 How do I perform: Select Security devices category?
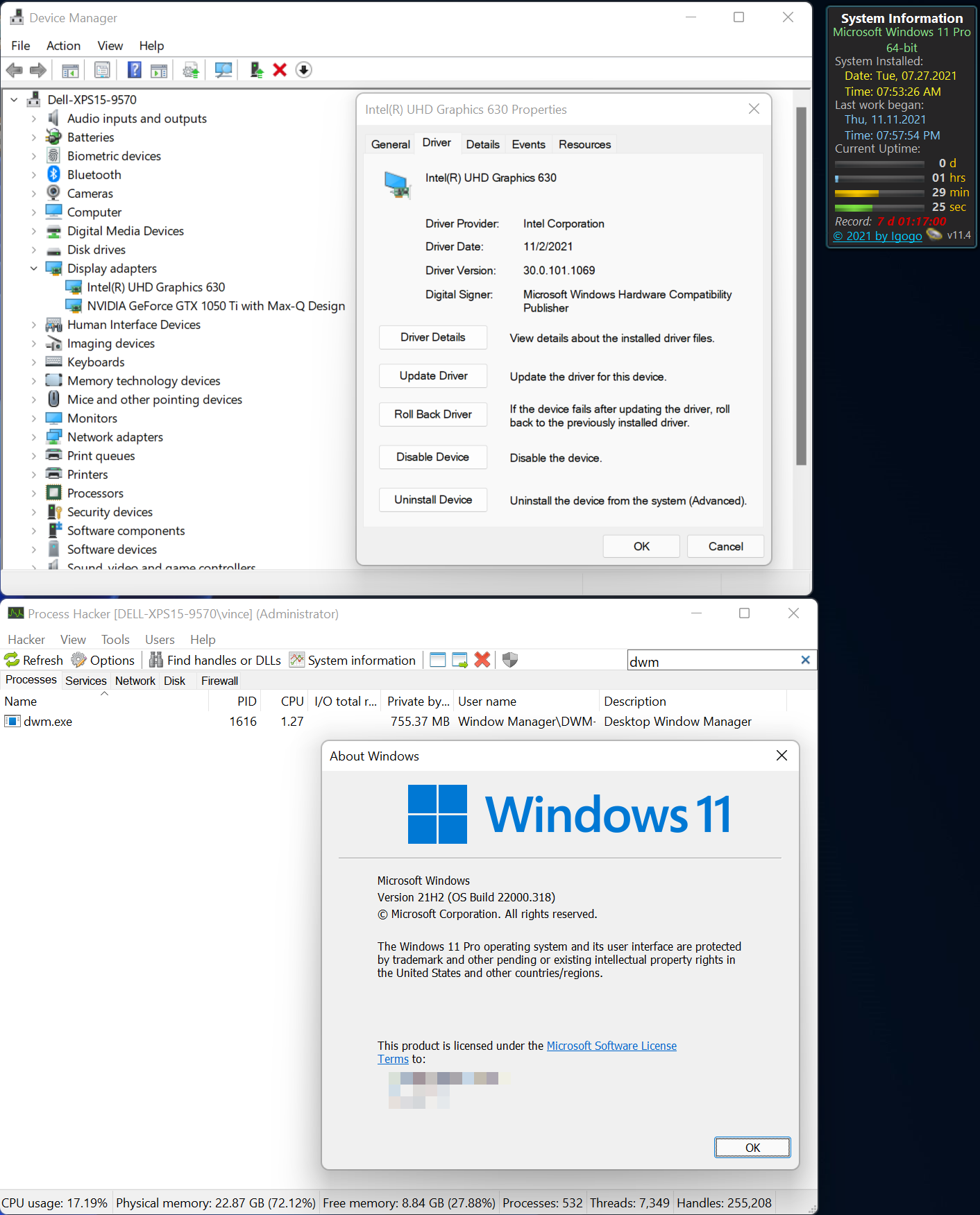[x=110, y=512]
